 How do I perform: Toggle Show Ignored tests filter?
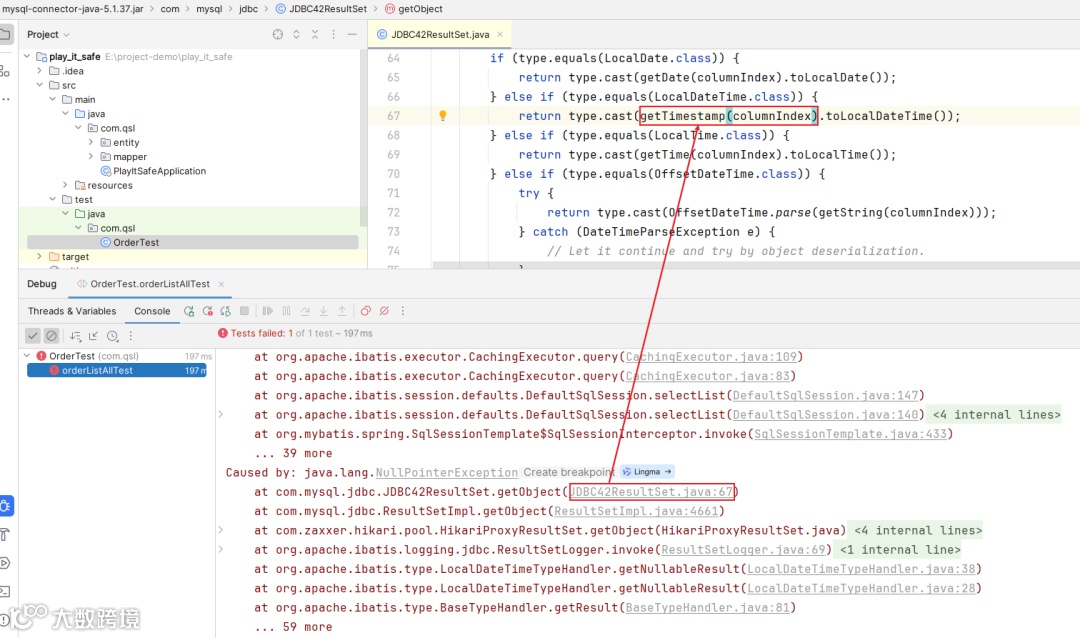pyautogui.click(x=51, y=336)
